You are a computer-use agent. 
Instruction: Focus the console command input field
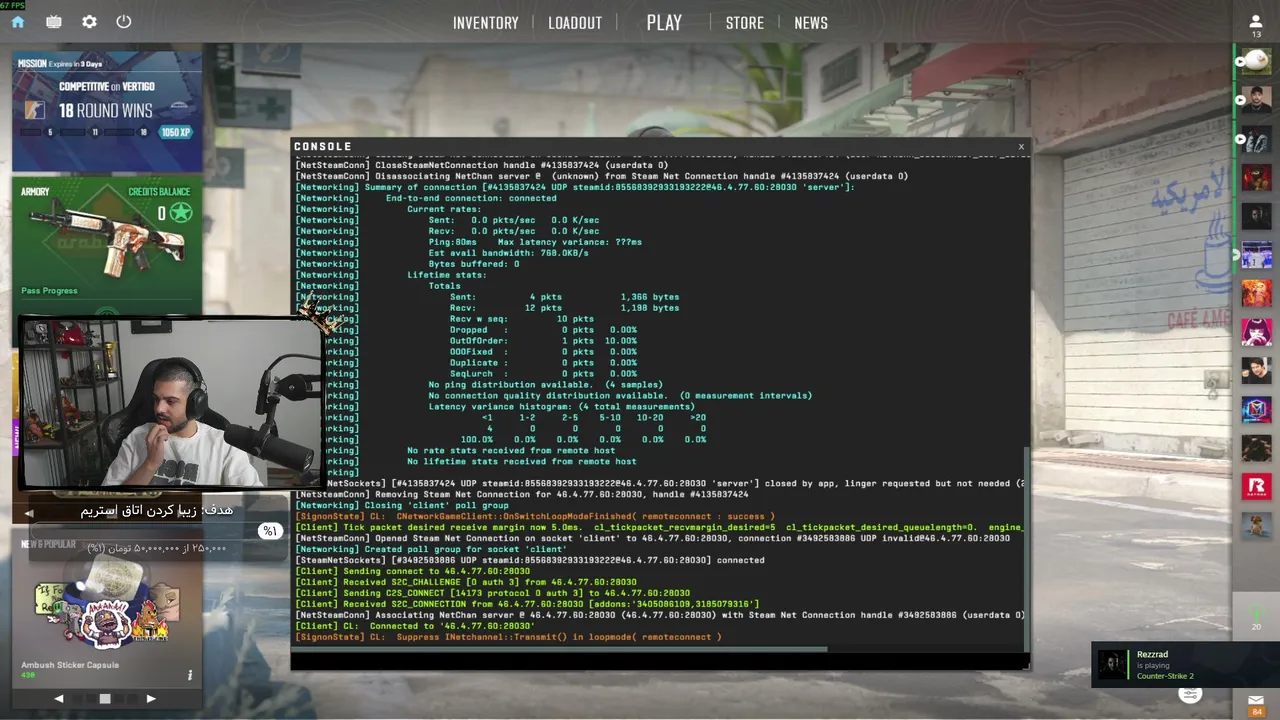click(660, 661)
